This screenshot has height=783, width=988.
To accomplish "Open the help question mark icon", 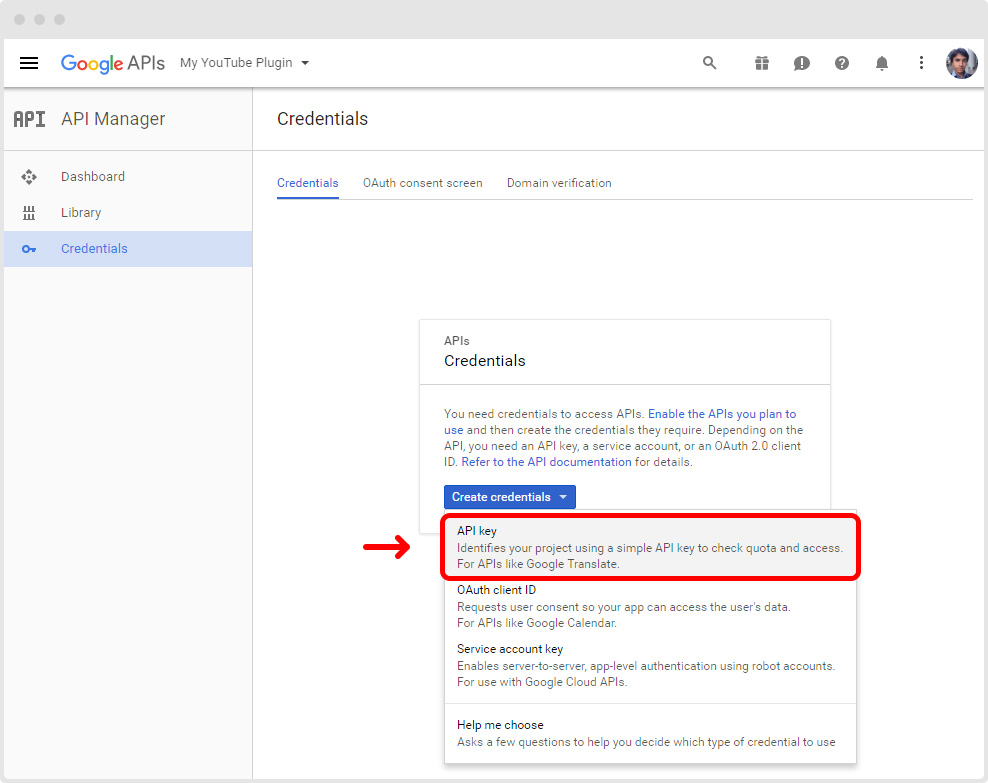I will click(842, 63).
